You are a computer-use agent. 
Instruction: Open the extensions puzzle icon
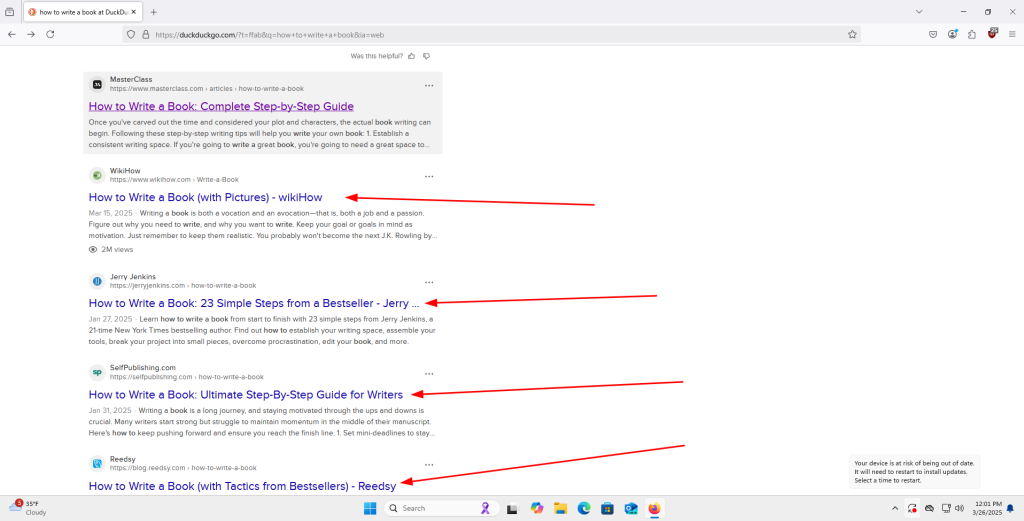point(972,35)
